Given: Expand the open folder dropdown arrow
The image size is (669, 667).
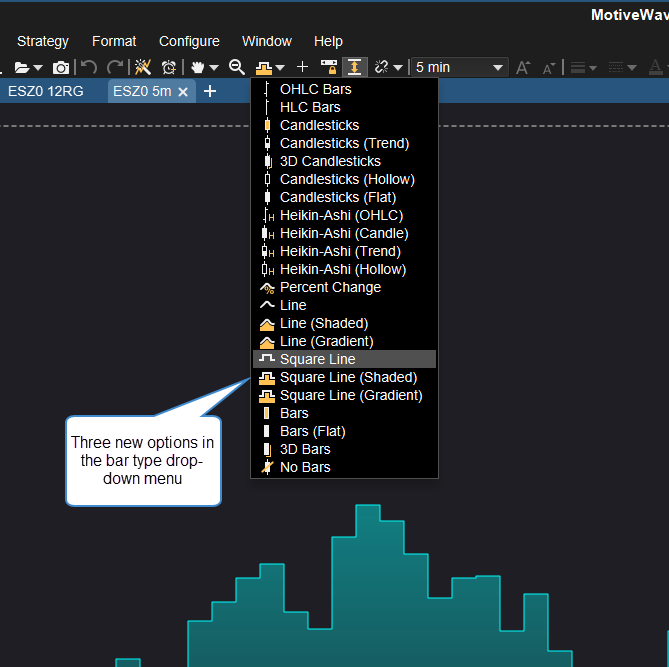Looking at the screenshot, I should click(x=38, y=67).
